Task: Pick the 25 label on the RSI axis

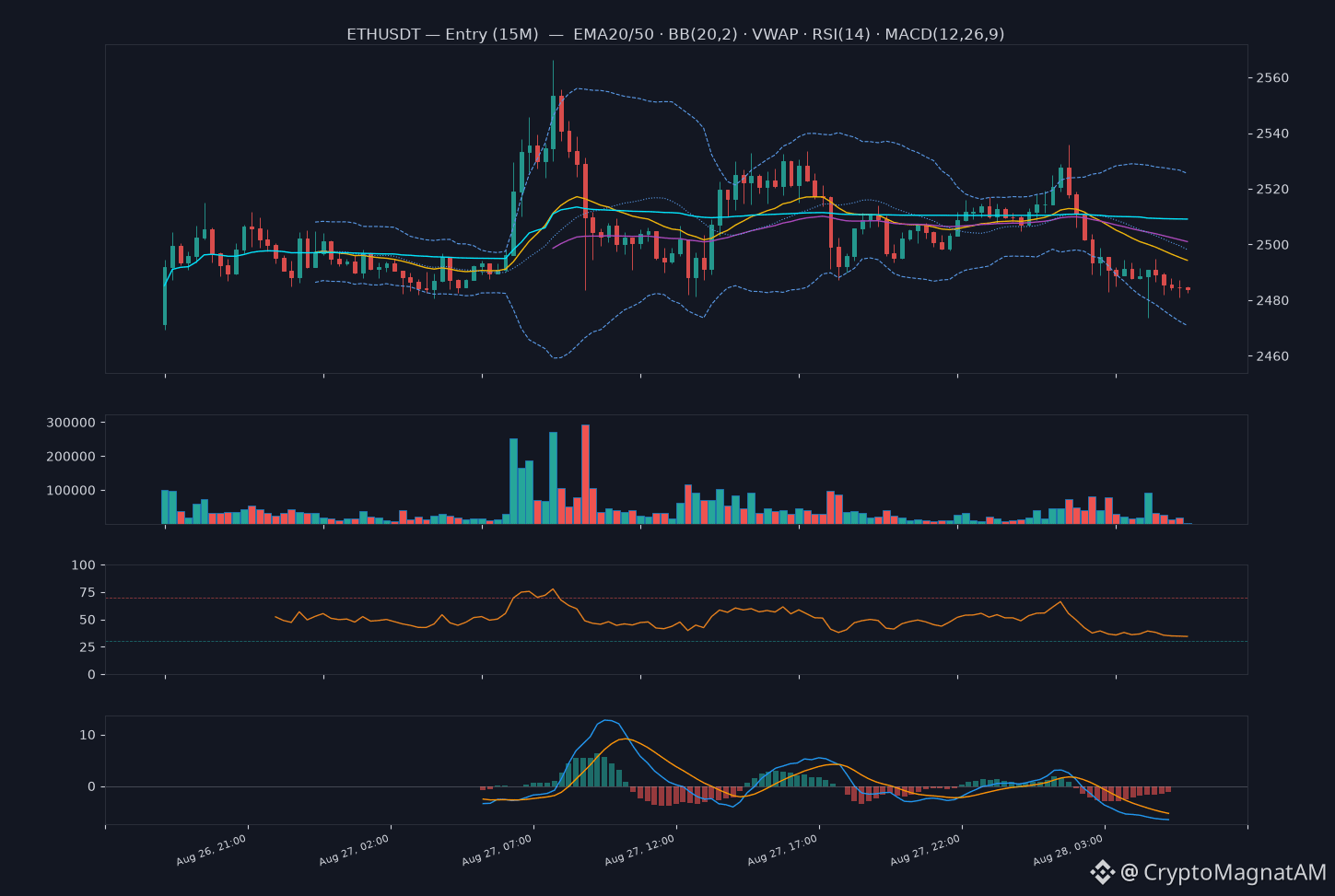Action: tap(87, 647)
